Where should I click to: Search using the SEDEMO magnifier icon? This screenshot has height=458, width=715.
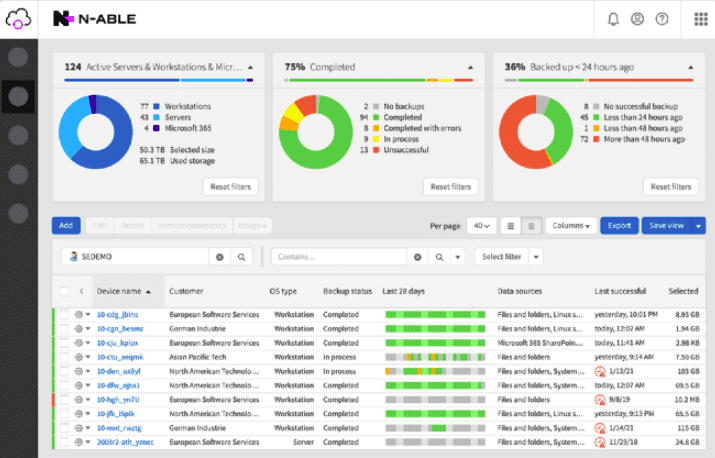pos(242,257)
